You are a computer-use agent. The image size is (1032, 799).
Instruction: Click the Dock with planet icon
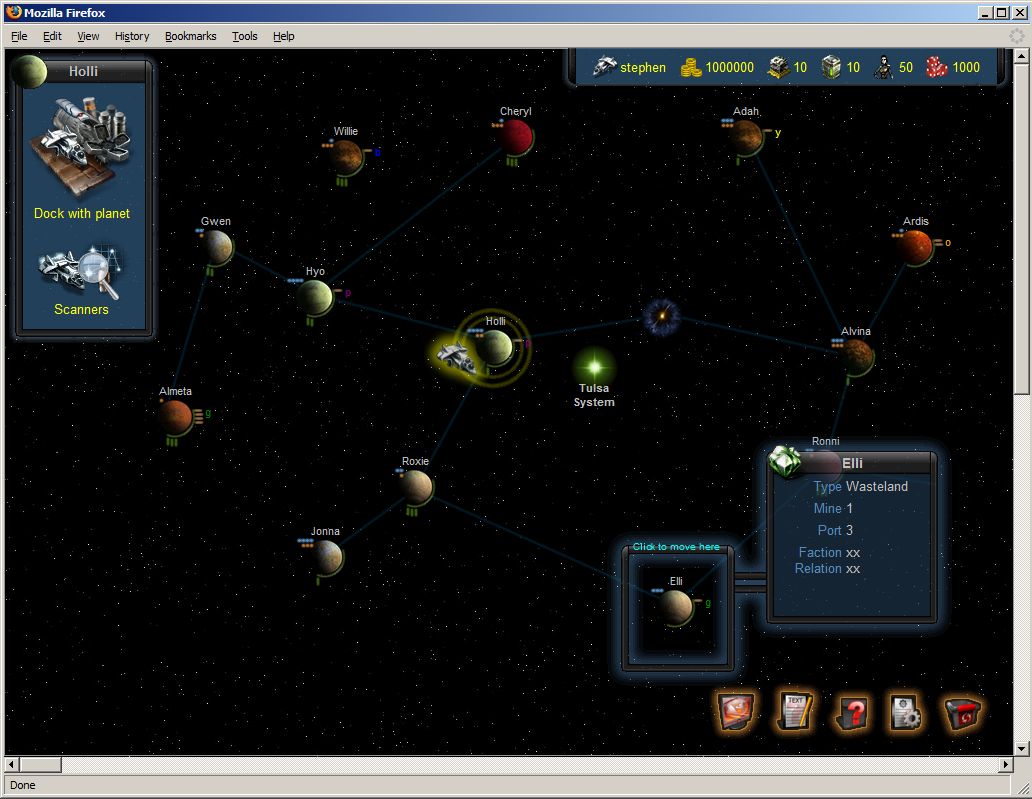80,147
